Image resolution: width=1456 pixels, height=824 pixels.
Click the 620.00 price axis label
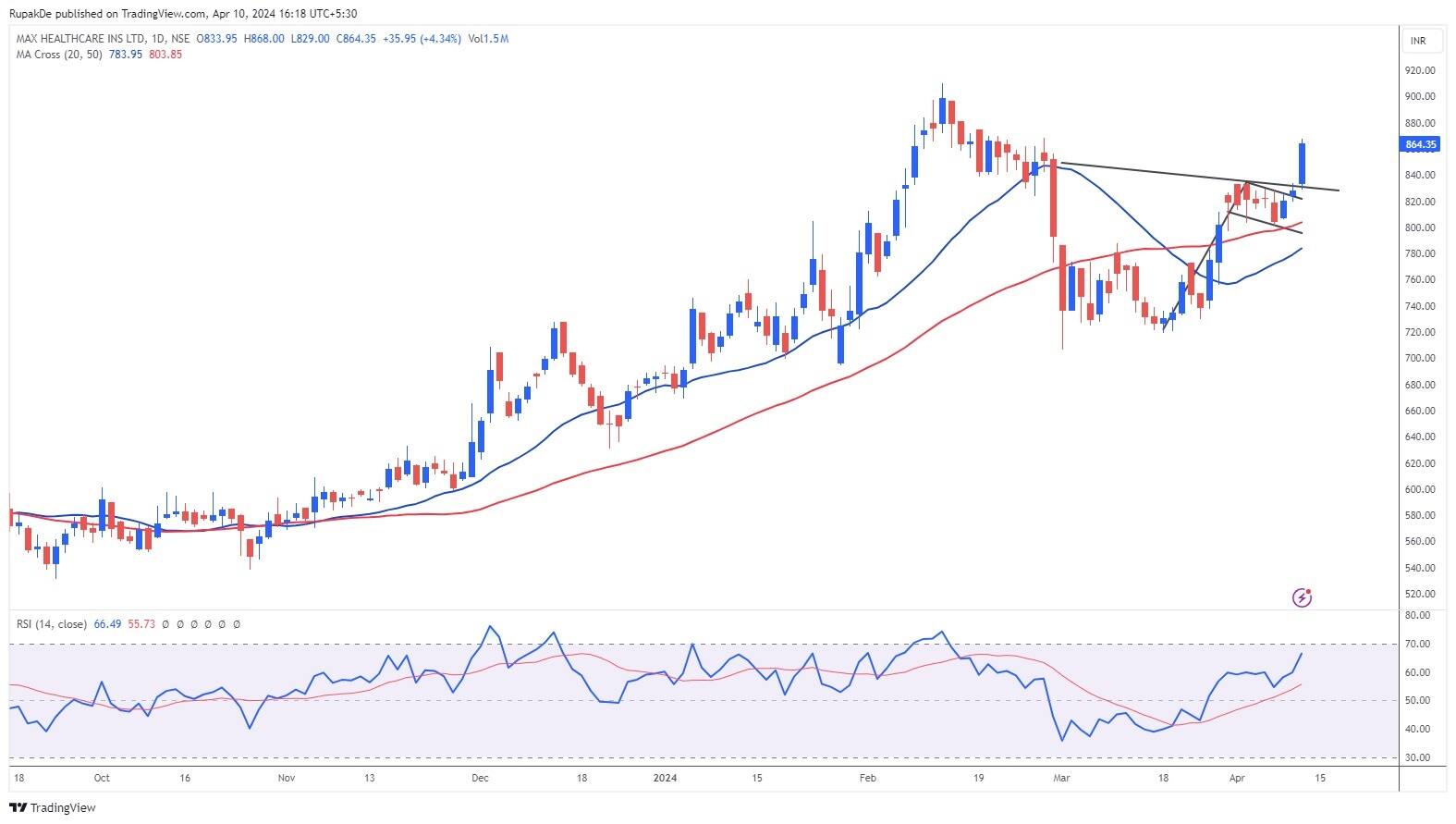(1420, 463)
